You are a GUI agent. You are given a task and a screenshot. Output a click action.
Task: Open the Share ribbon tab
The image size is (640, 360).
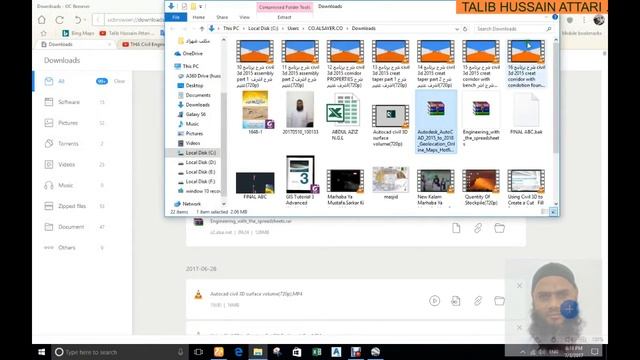(x=222, y=17)
